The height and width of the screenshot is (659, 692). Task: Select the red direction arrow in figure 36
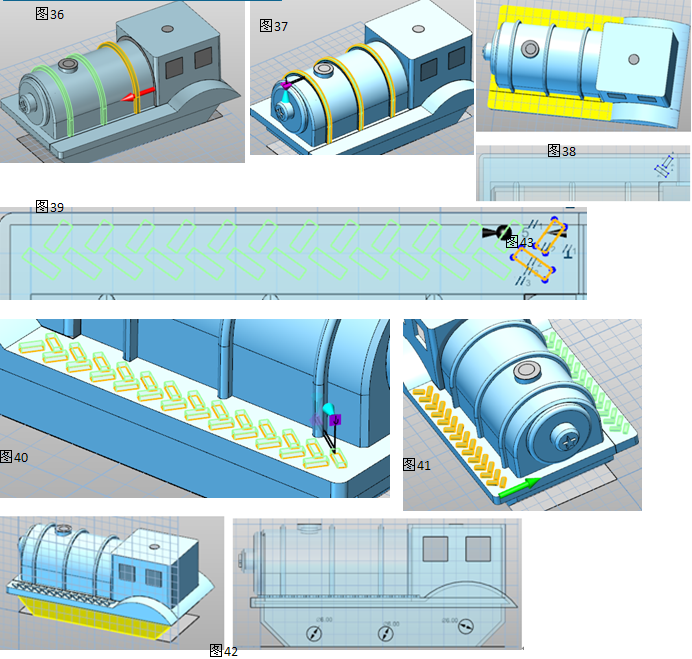(x=138, y=94)
